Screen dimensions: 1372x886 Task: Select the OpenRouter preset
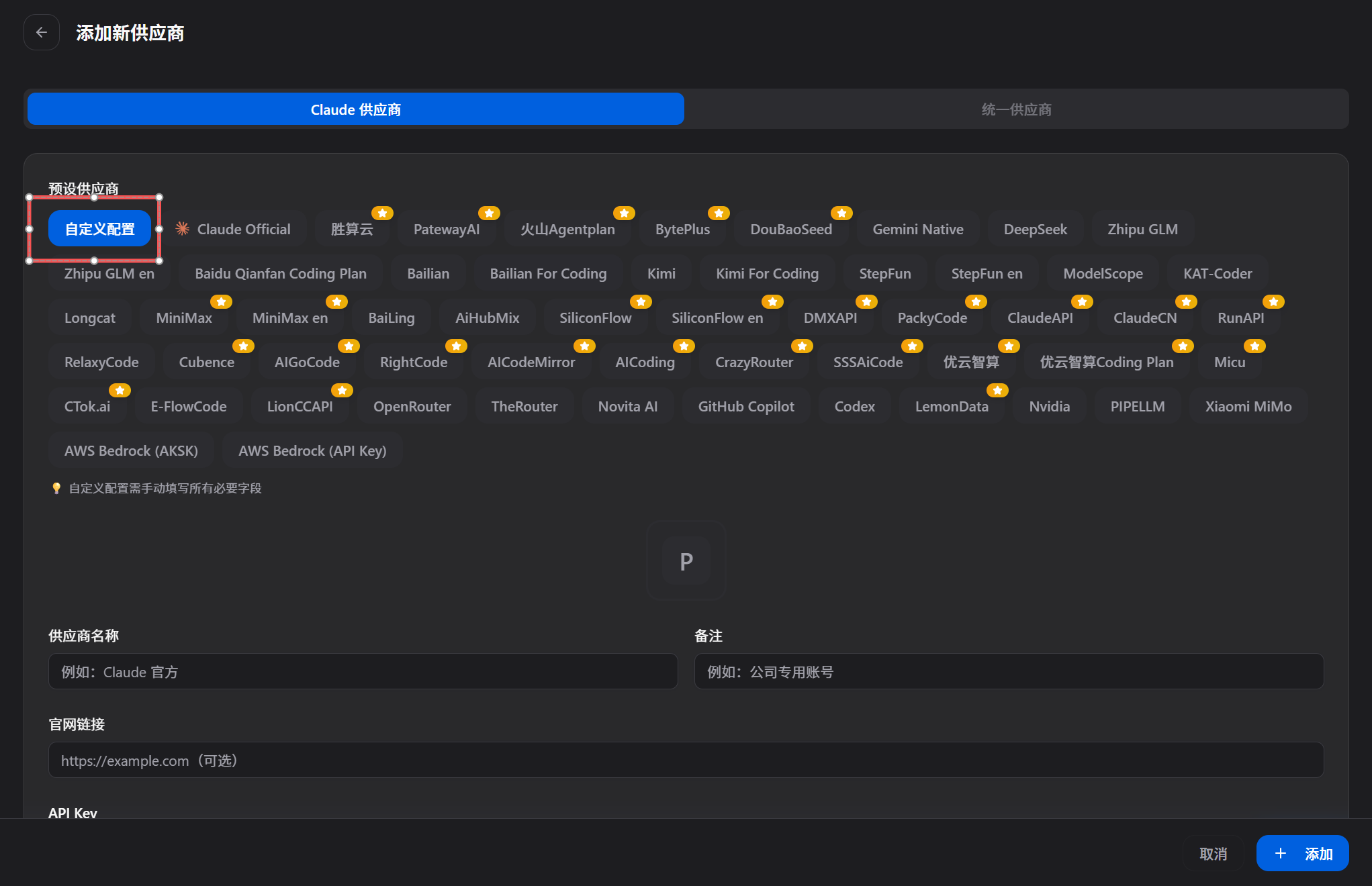(x=412, y=406)
